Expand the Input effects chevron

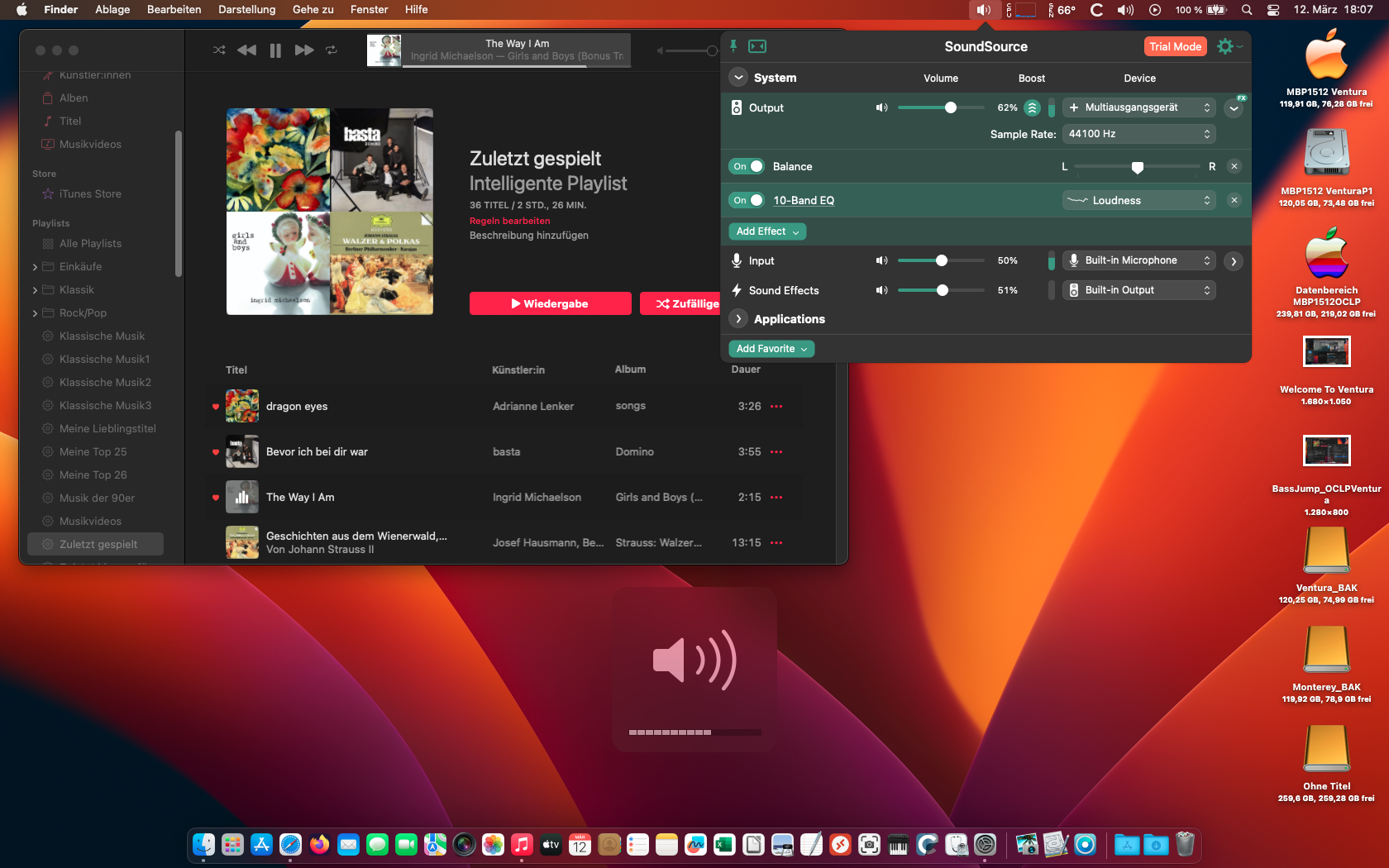(1234, 261)
